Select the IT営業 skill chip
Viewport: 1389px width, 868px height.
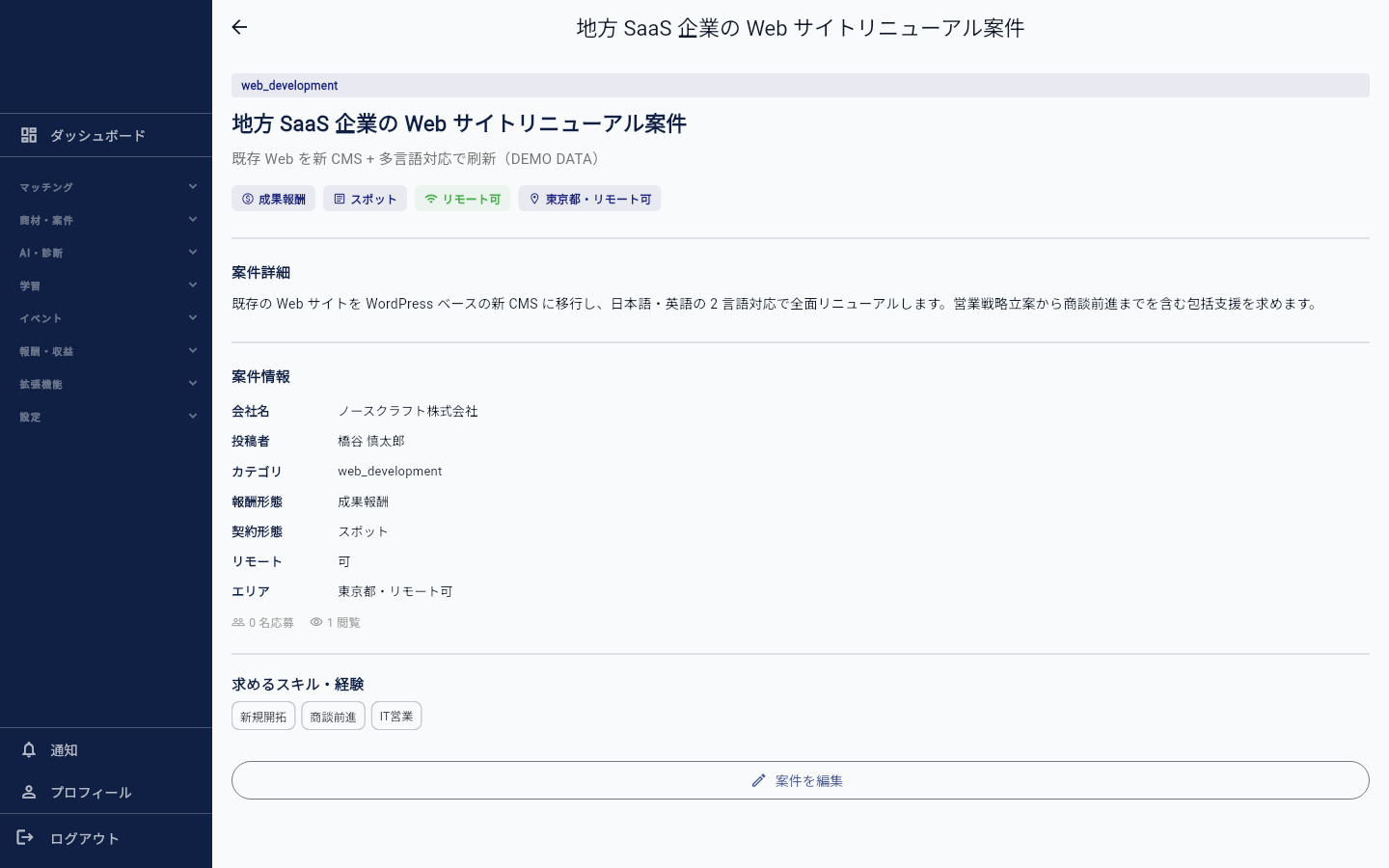(396, 717)
